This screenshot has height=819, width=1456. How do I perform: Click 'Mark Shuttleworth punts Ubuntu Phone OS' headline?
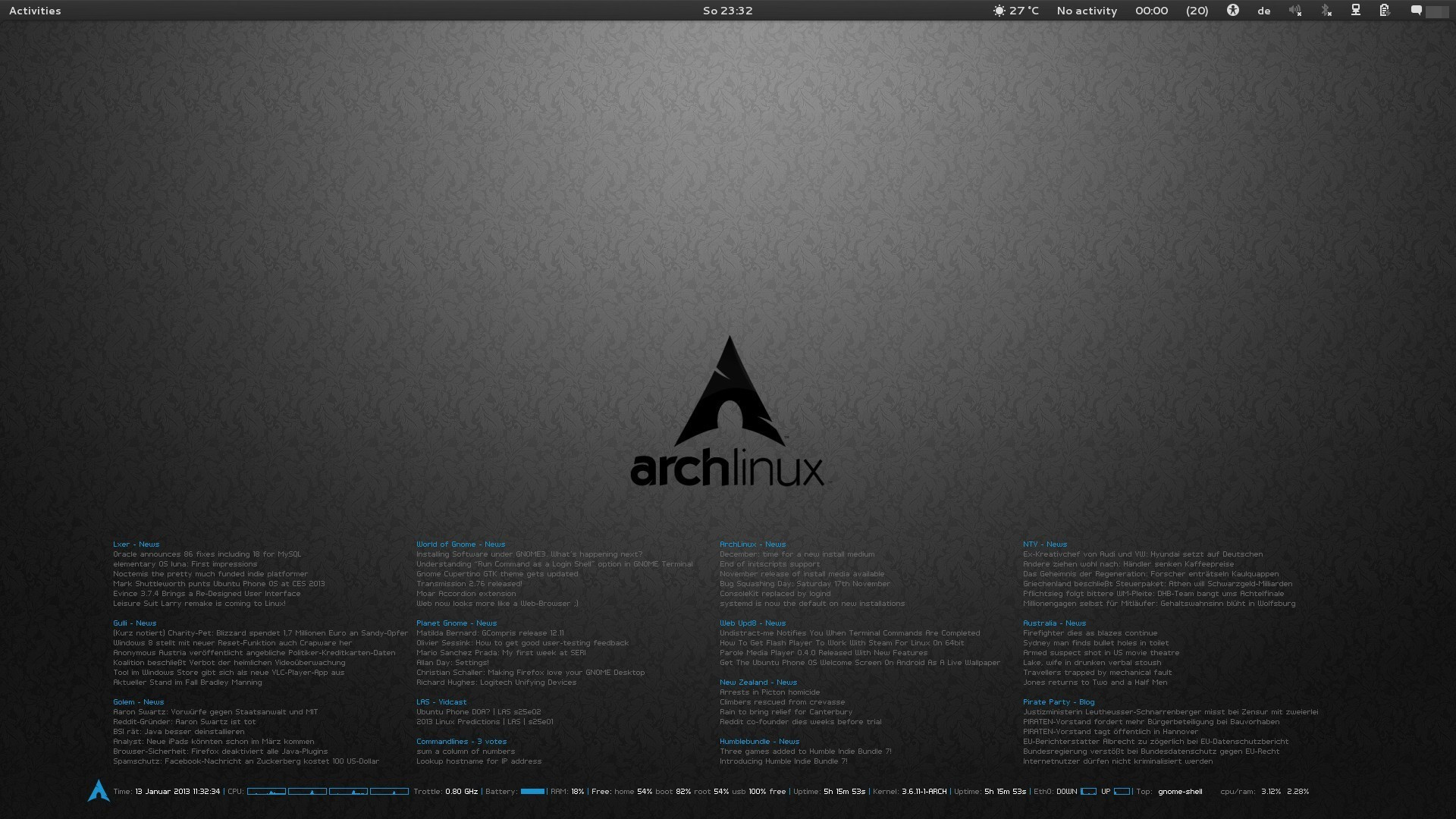point(218,583)
